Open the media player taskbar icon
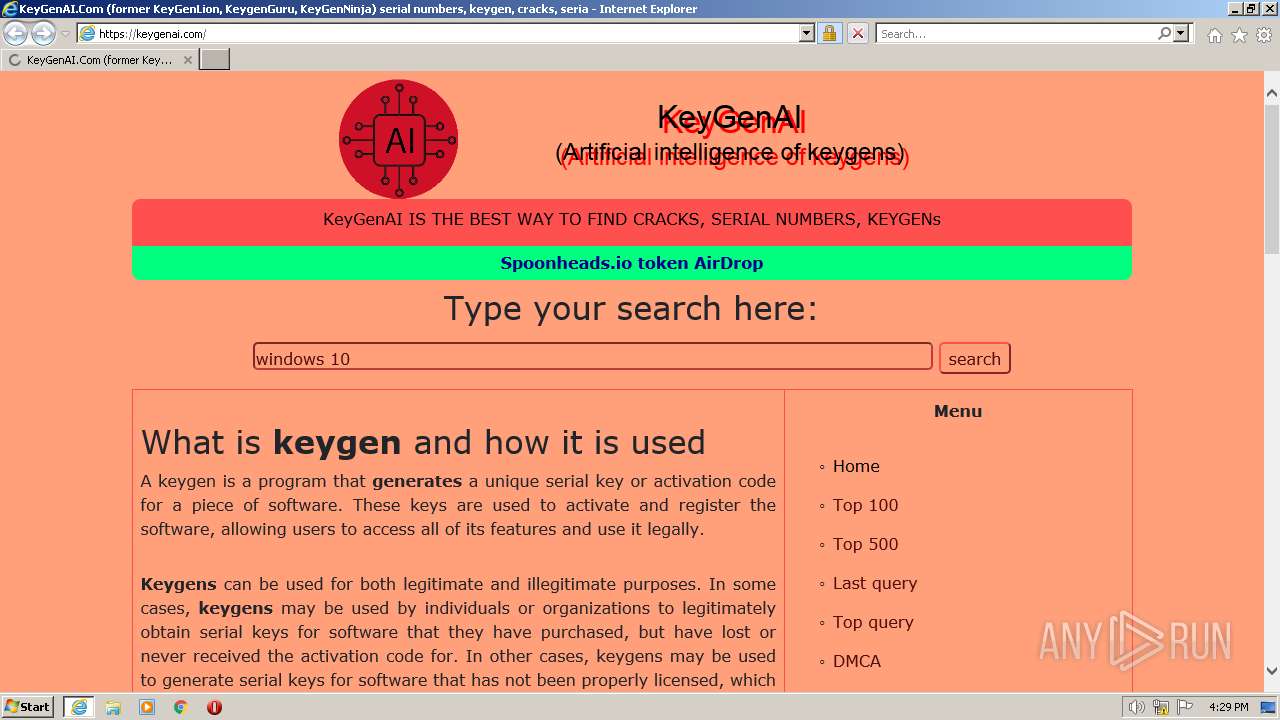This screenshot has height=720, width=1280. pos(147,707)
